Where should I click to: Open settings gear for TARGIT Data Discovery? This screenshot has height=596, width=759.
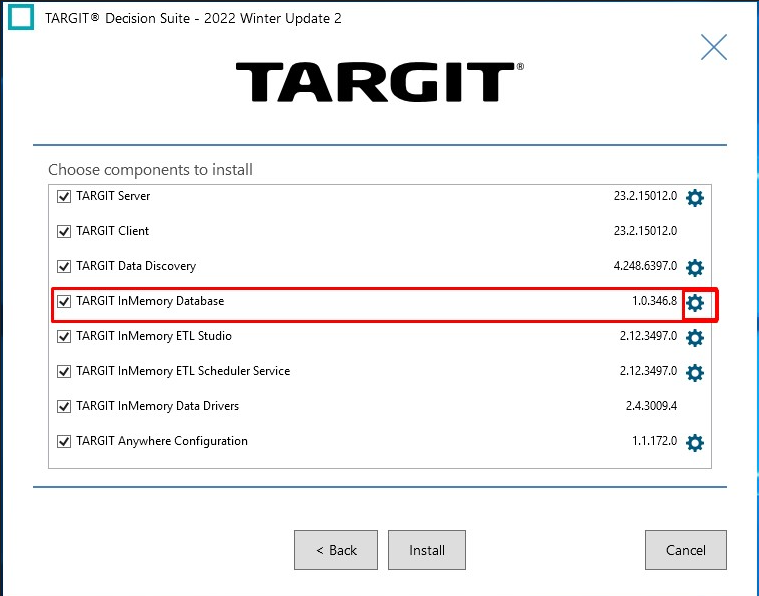click(695, 267)
